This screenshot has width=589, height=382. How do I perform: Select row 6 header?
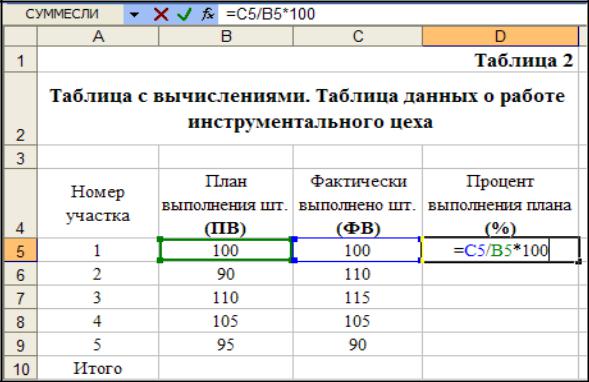(20, 274)
